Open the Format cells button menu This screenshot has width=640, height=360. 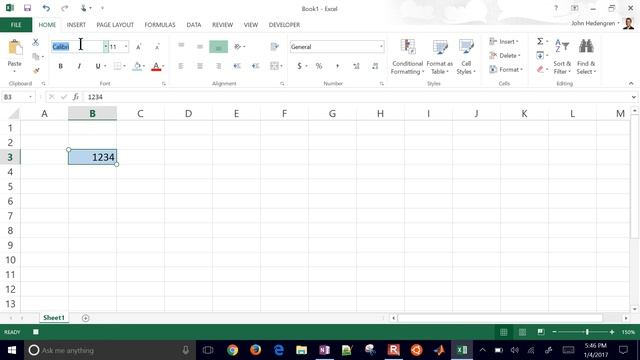[506, 69]
